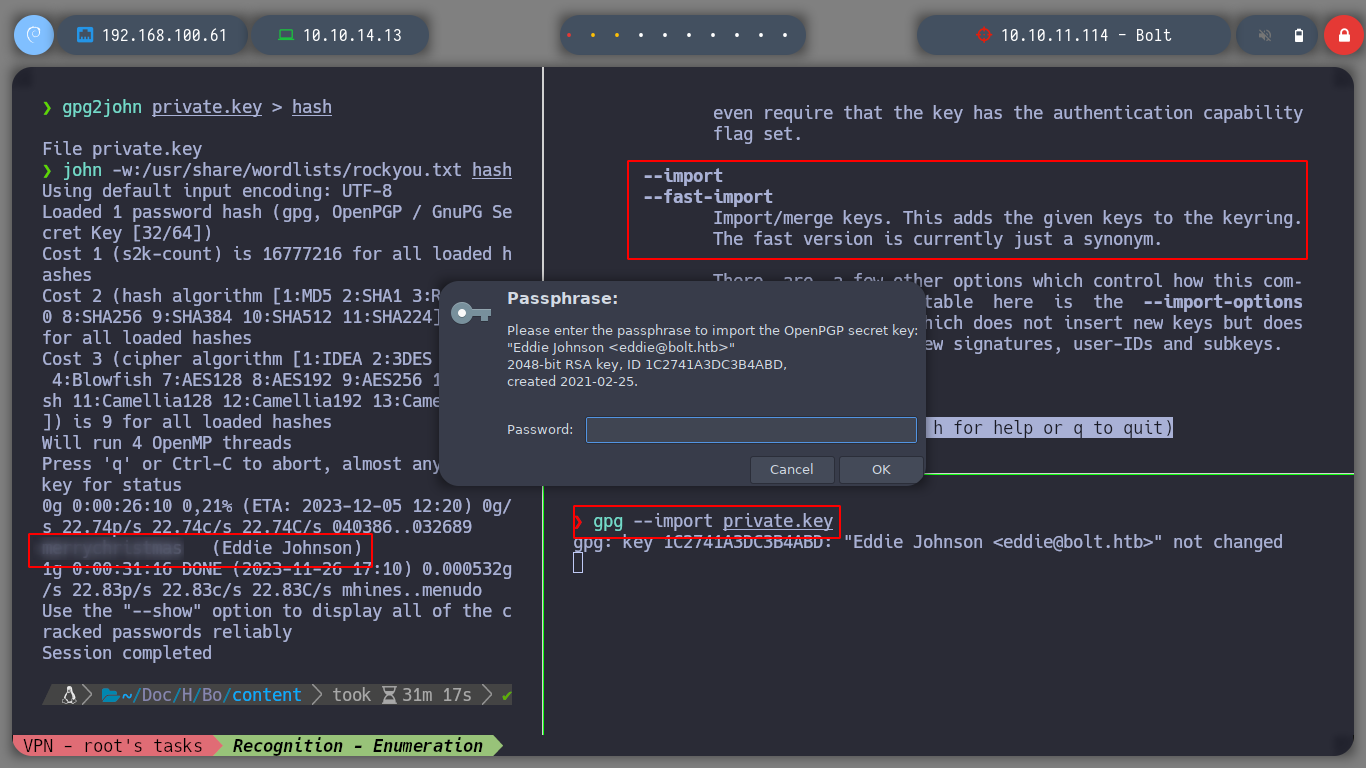Cancel the passphrase prompt
The image size is (1366, 768).
[791, 469]
